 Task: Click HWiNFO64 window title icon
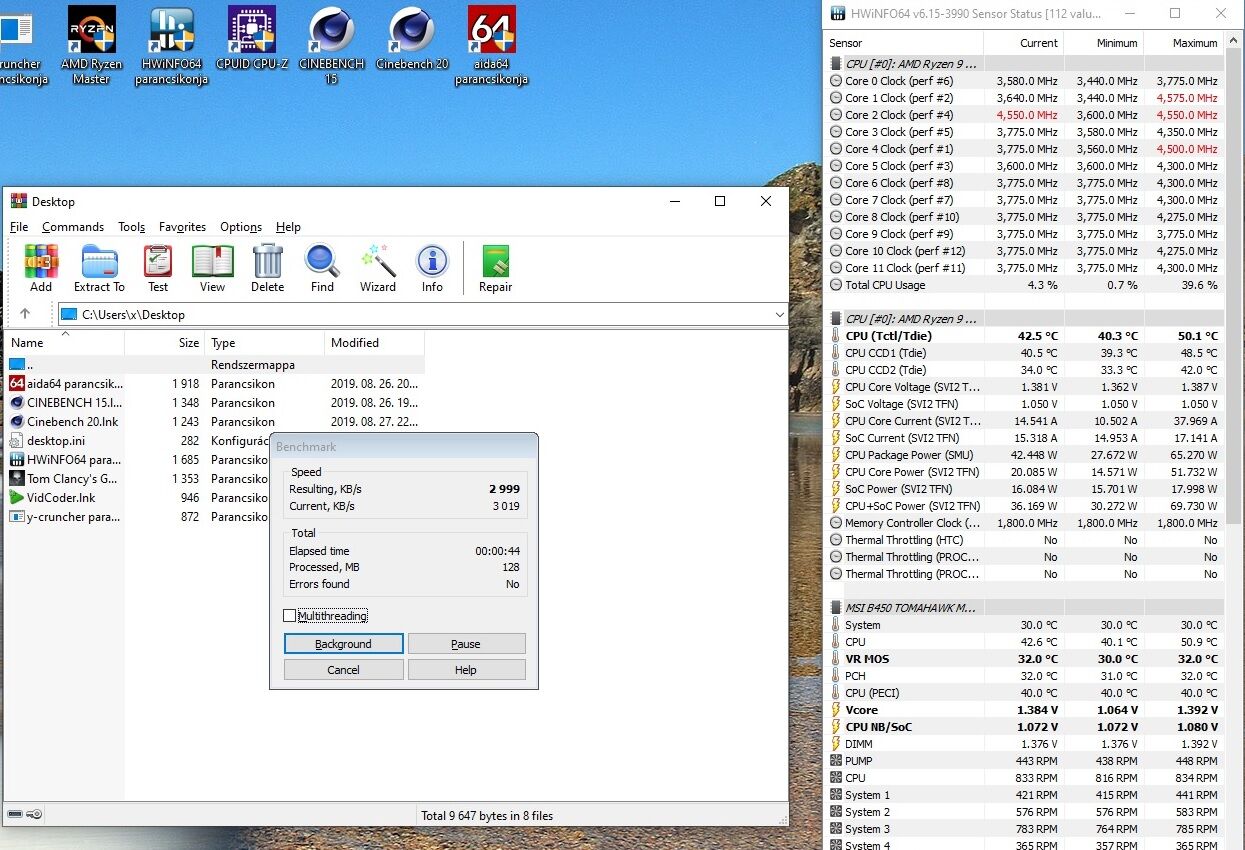click(837, 14)
